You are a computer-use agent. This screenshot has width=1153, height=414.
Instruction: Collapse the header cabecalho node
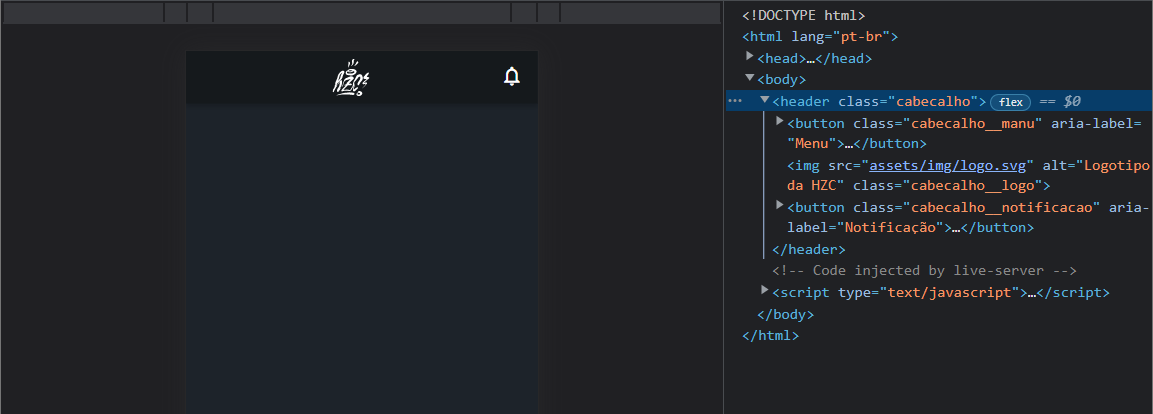[x=765, y=100]
